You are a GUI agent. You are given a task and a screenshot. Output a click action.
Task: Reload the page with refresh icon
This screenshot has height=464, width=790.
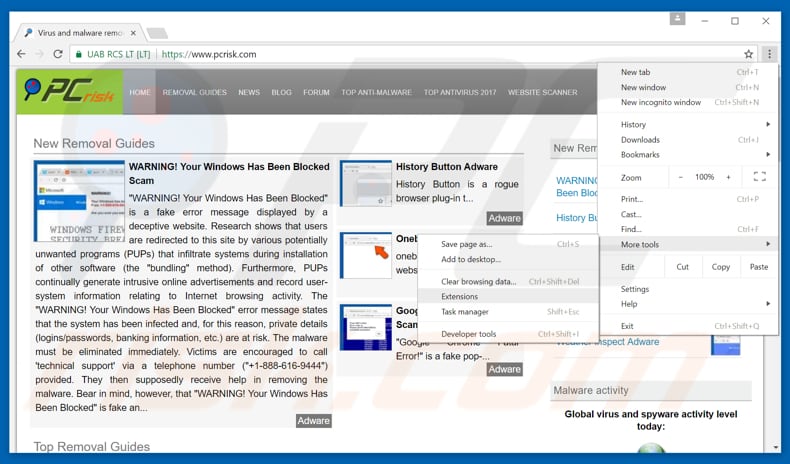pos(58,54)
